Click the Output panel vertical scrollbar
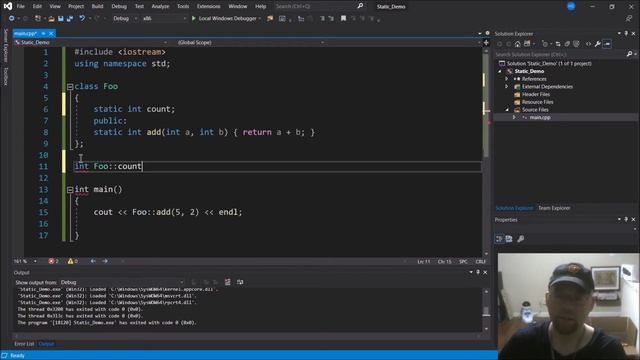Screen dimensions: 640x360 486,310
